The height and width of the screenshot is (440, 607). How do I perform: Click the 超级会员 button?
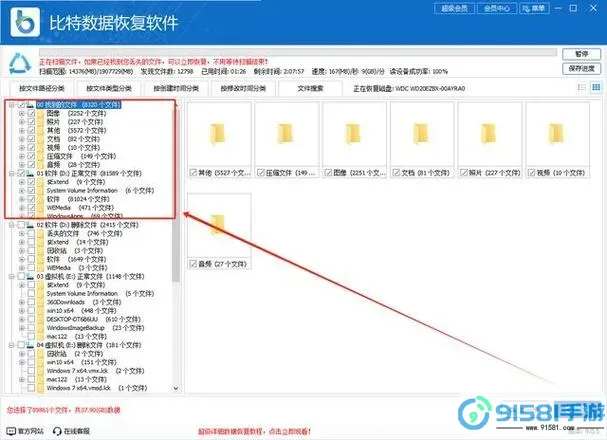454,8
